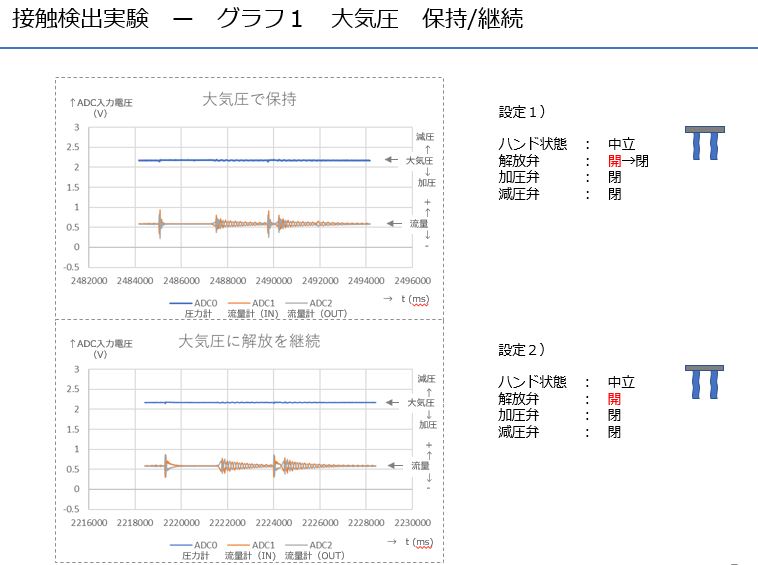
Task: Click the 大気圧 arrow in the top chart
Action: 392,160
